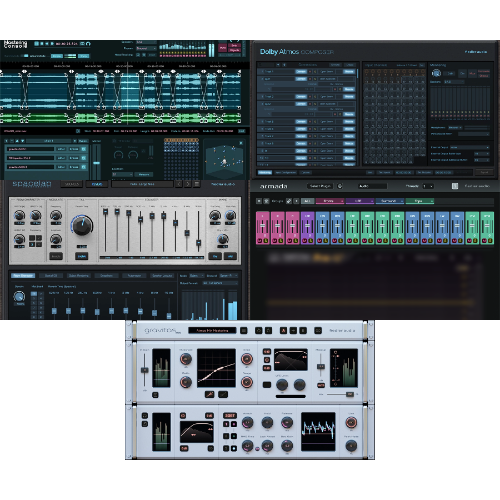This screenshot has height=500, width=500.
Task: Open blue Armada group dropdown
Action: [x=390, y=201]
